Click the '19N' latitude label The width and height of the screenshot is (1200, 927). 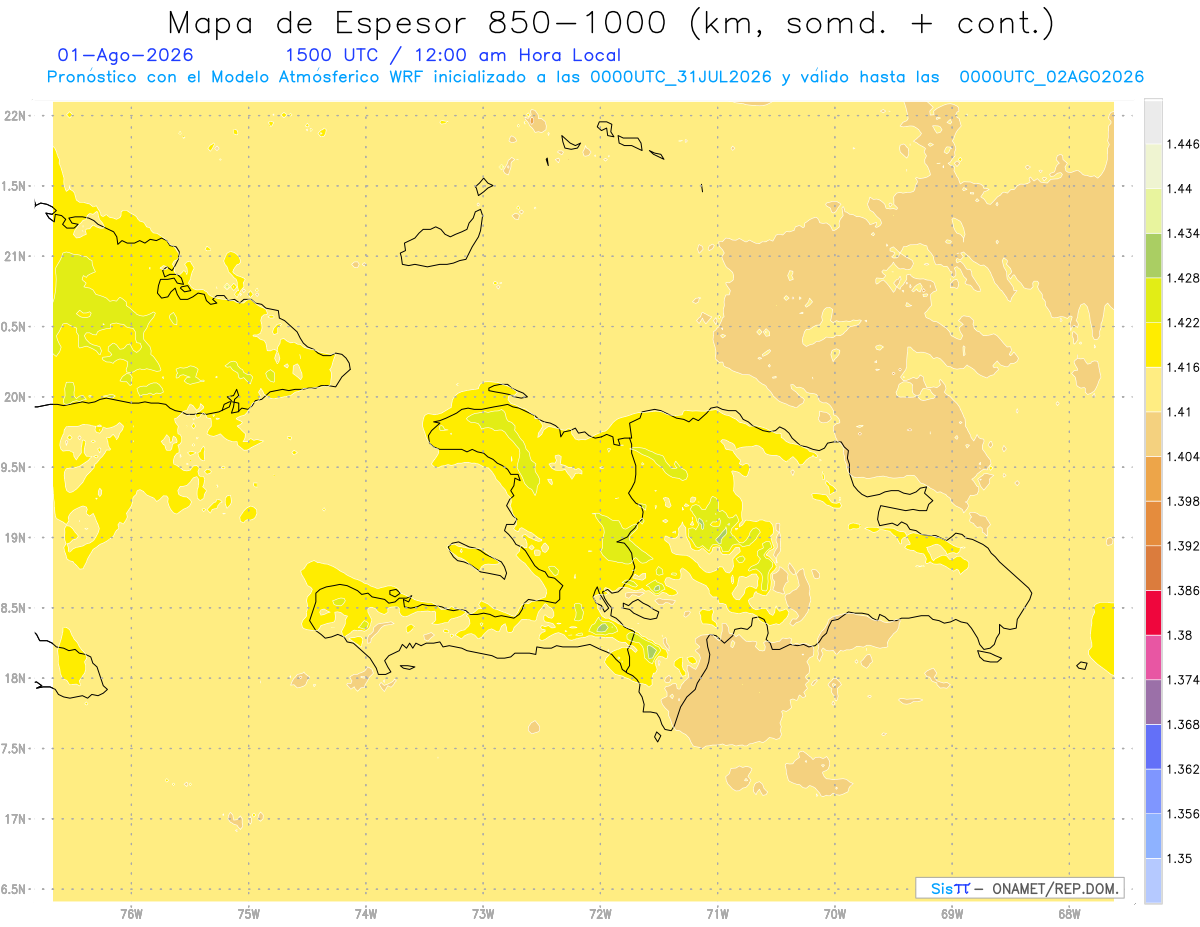[x=17, y=537]
